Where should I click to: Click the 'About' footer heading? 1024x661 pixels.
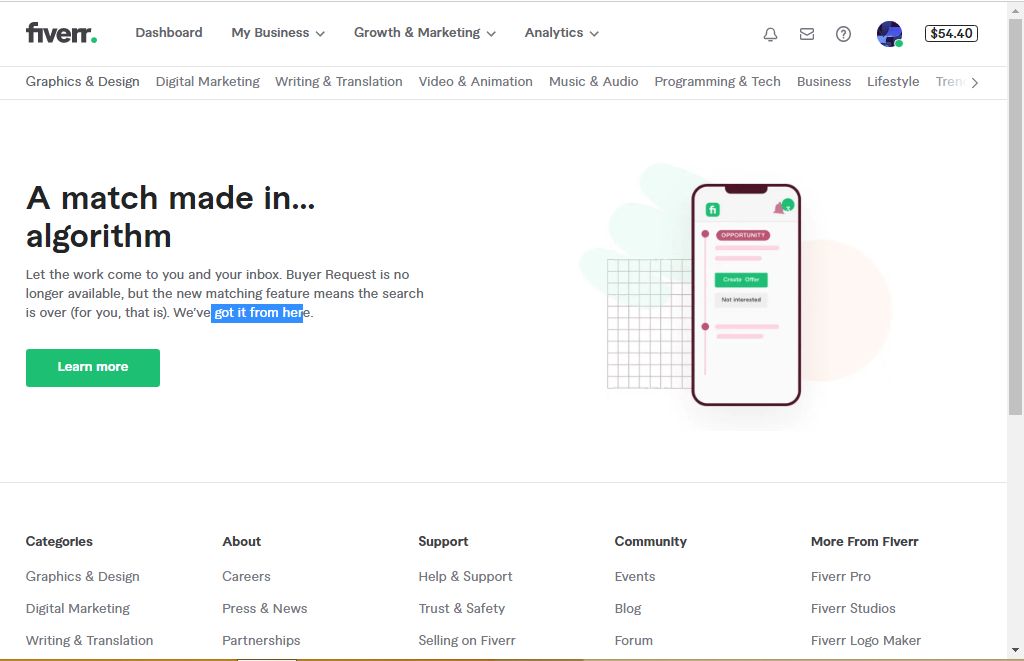click(242, 541)
